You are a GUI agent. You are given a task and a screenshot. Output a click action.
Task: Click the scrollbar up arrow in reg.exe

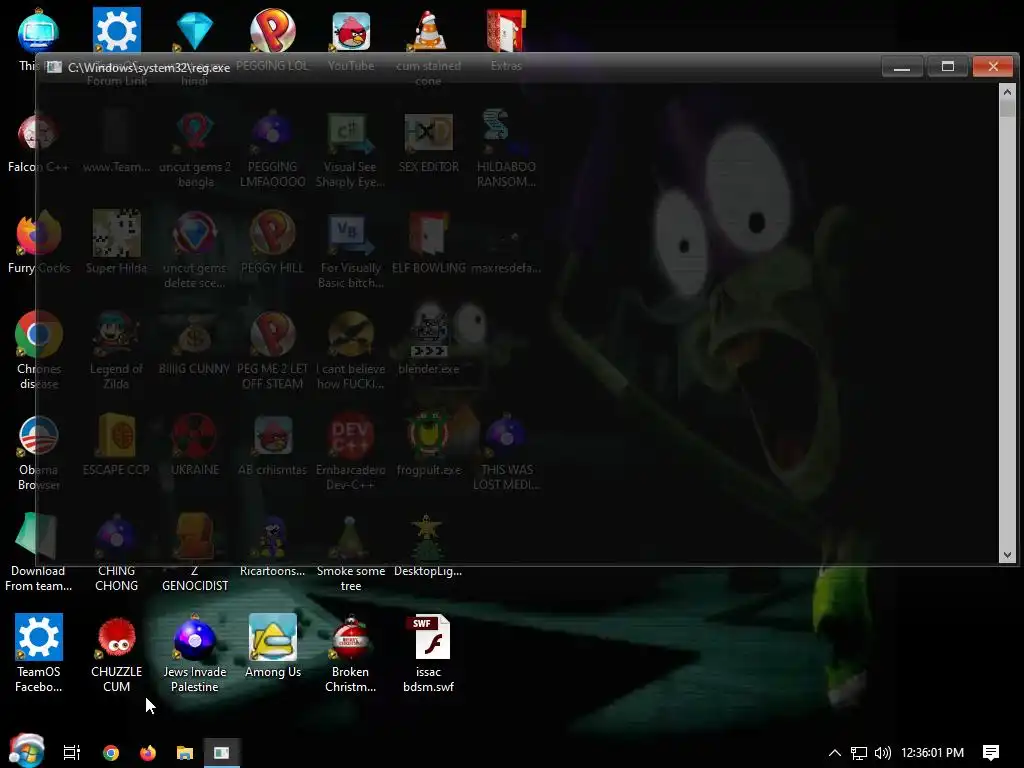(1007, 92)
